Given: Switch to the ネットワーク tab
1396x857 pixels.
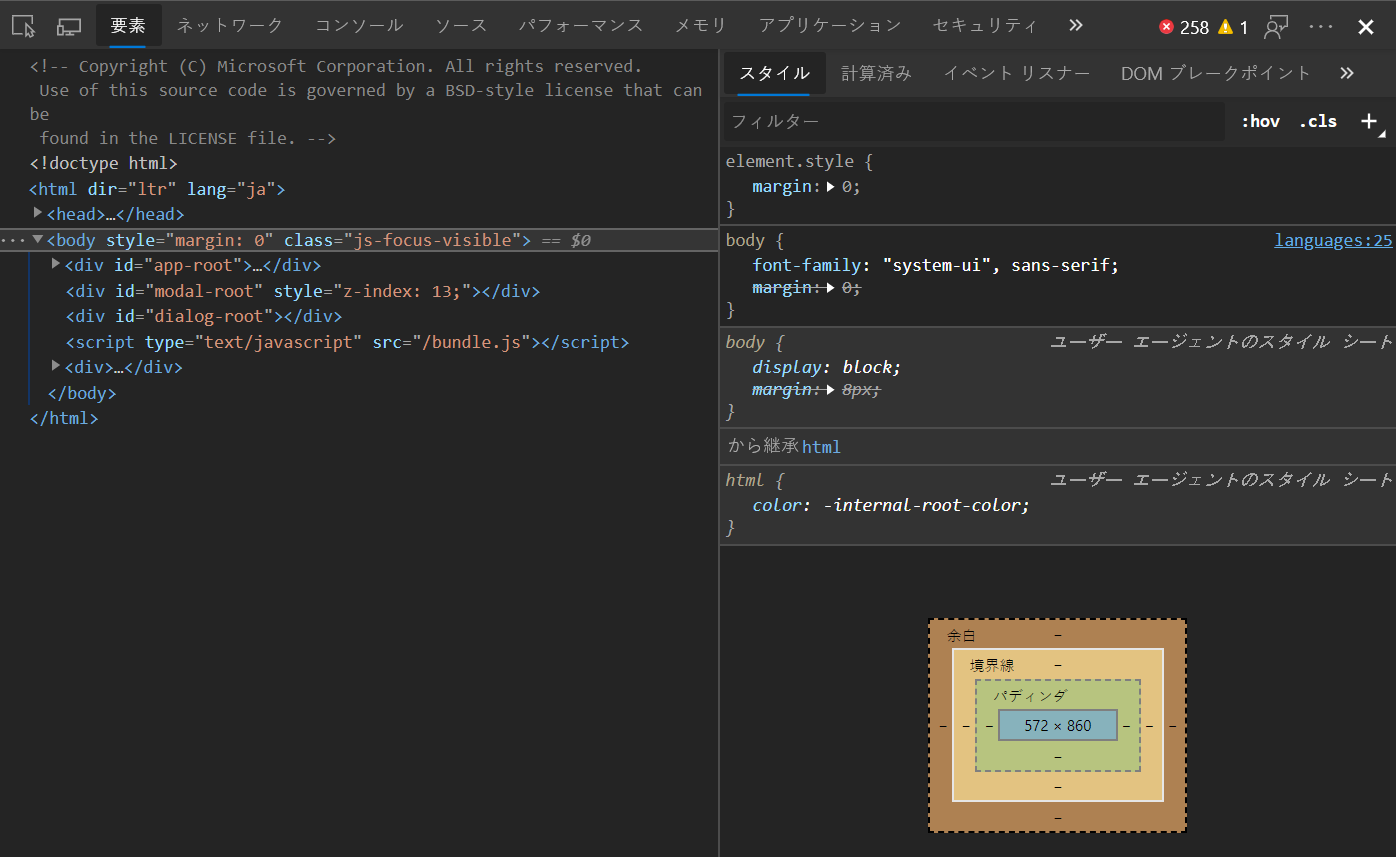Looking at the screenshot, I should coord(230,25).
